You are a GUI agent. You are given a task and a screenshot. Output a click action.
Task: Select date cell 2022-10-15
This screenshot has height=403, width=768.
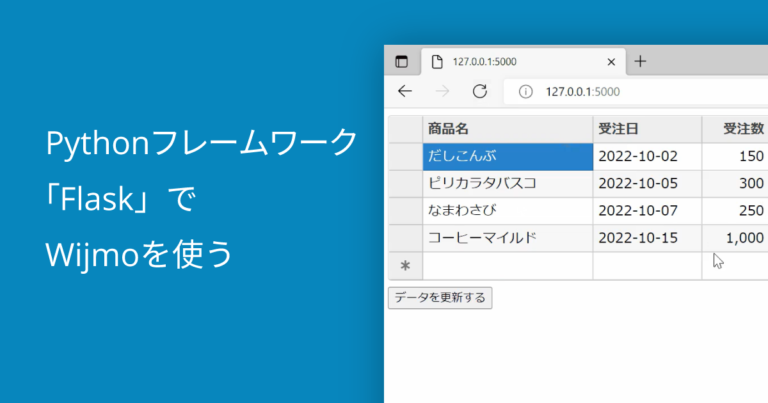click(648, 238)
